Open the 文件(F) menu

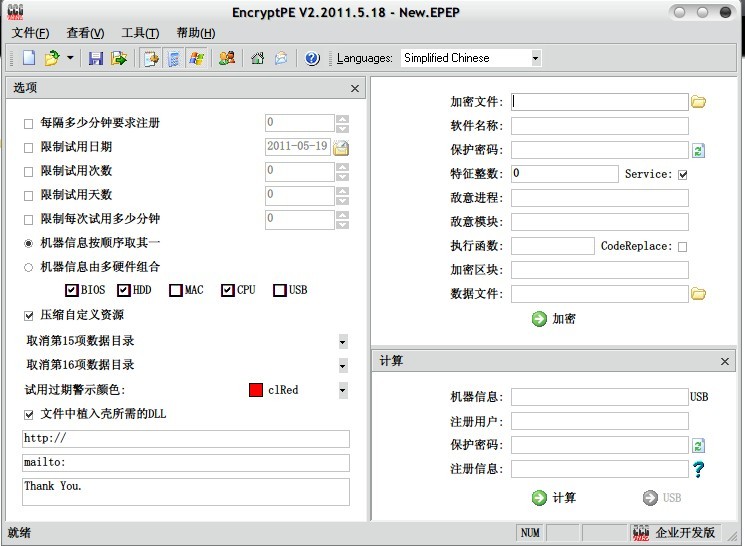click(30, 33)
